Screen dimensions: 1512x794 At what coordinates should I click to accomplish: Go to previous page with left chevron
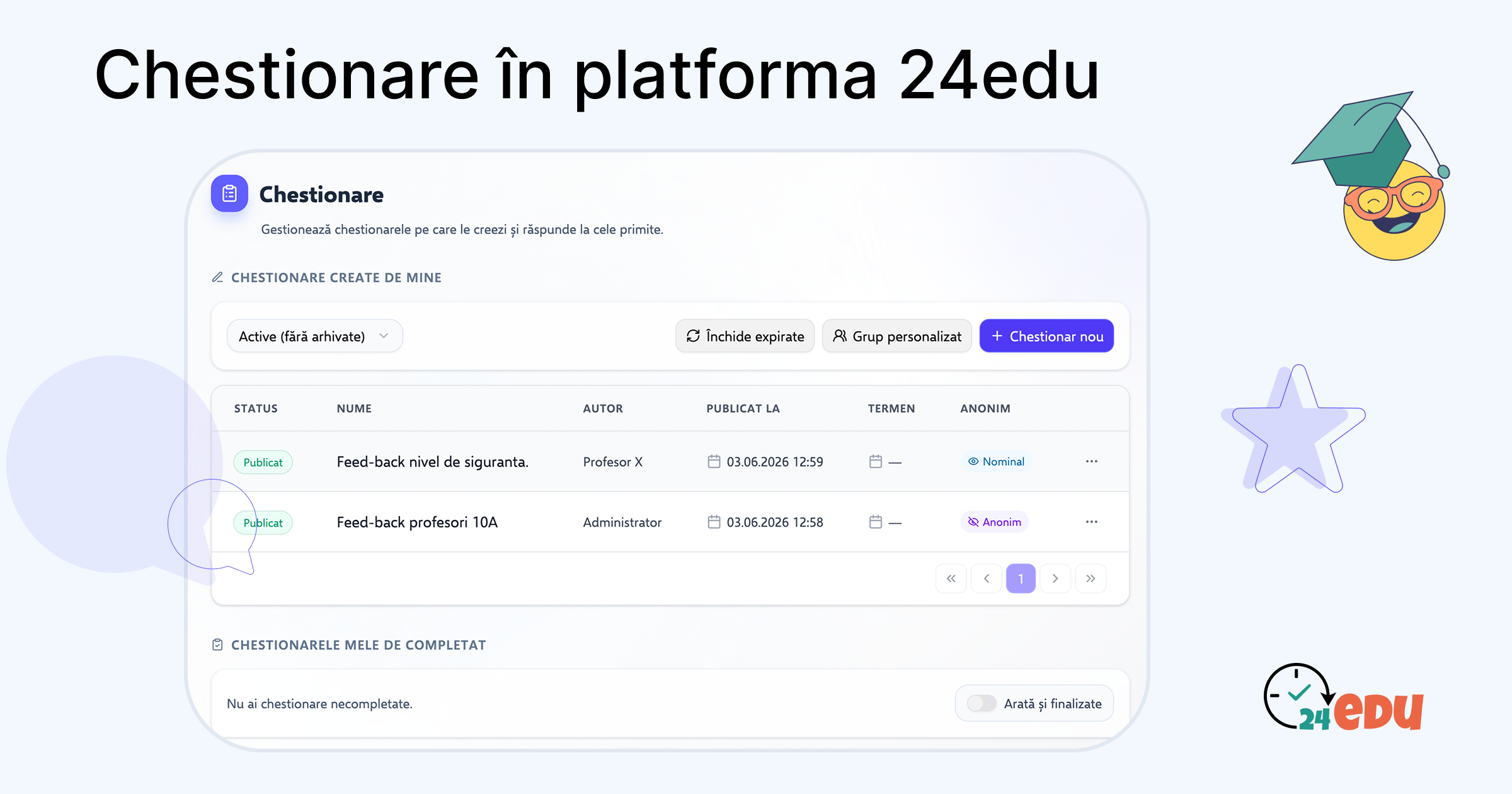(987, 578)
